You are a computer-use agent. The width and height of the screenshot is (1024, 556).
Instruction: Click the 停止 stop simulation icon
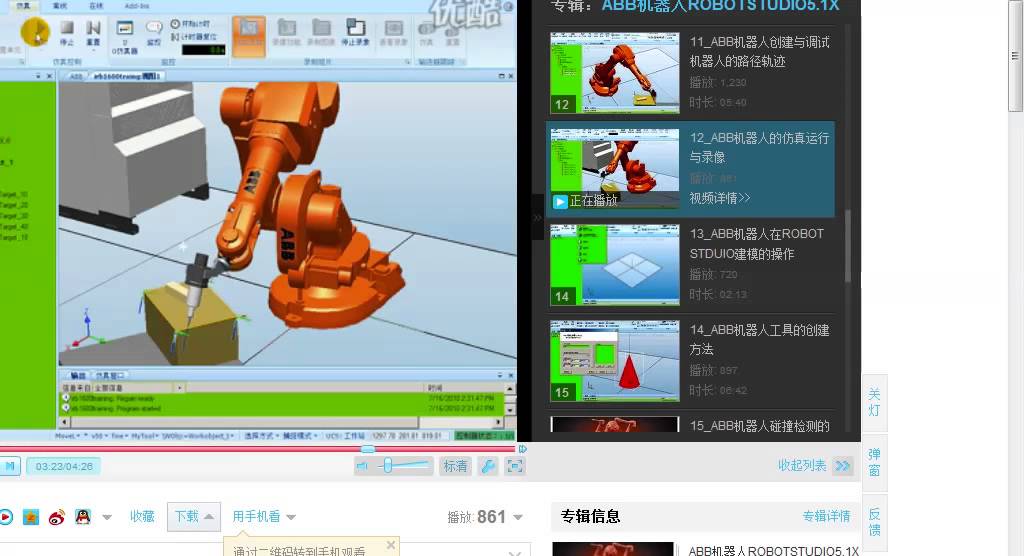click(x=67, y=32)
